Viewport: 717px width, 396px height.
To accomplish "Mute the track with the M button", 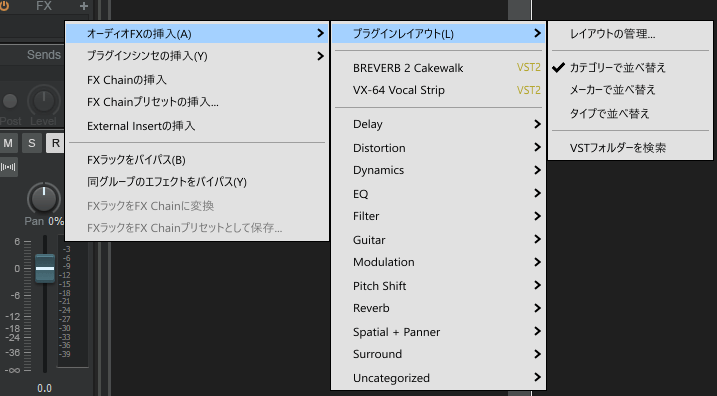I will (x=8, y=143).
